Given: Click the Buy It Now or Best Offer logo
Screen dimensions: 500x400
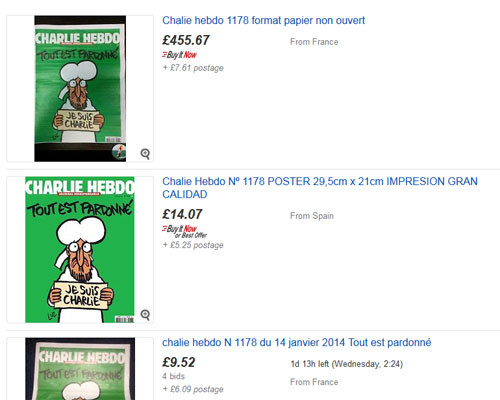Looking at the screenshot, I should point(185,232).
